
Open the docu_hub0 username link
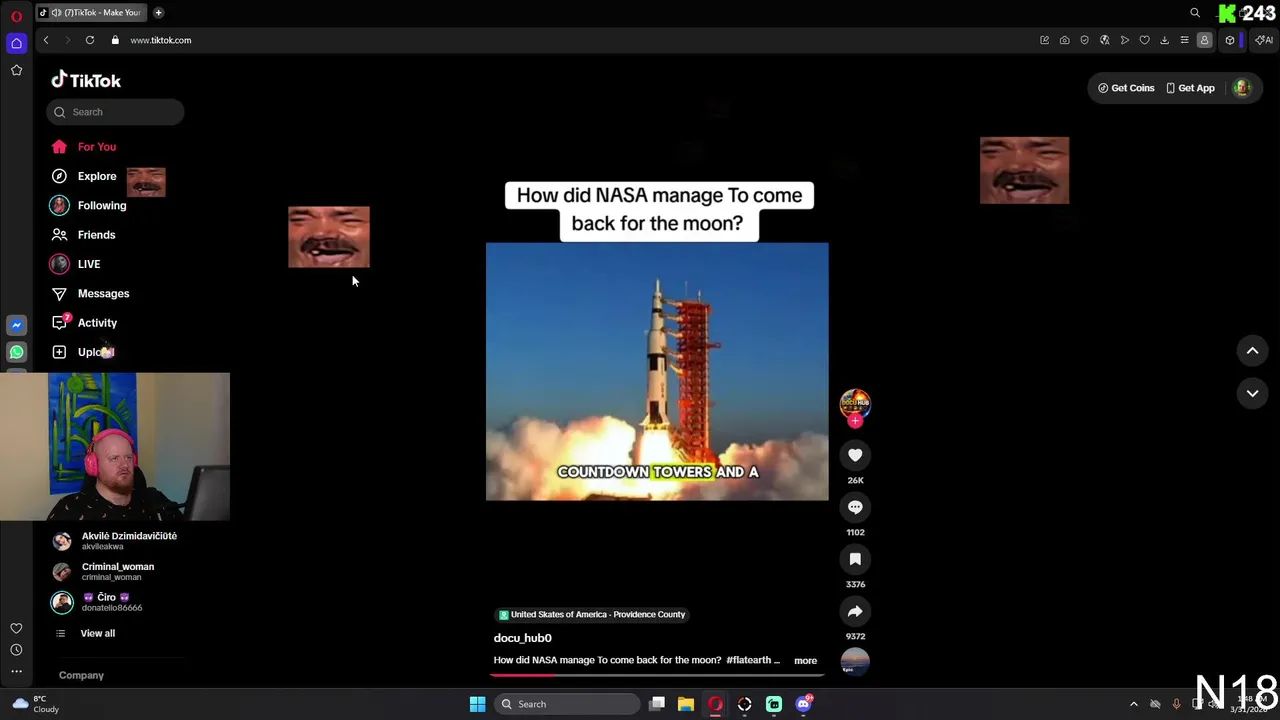click(x=522, y=638)
